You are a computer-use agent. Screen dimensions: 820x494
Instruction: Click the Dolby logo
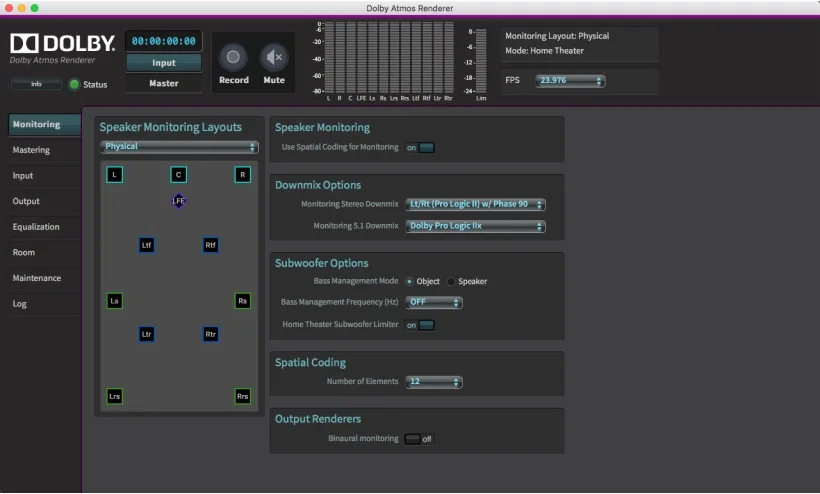(x=62, y=43)
